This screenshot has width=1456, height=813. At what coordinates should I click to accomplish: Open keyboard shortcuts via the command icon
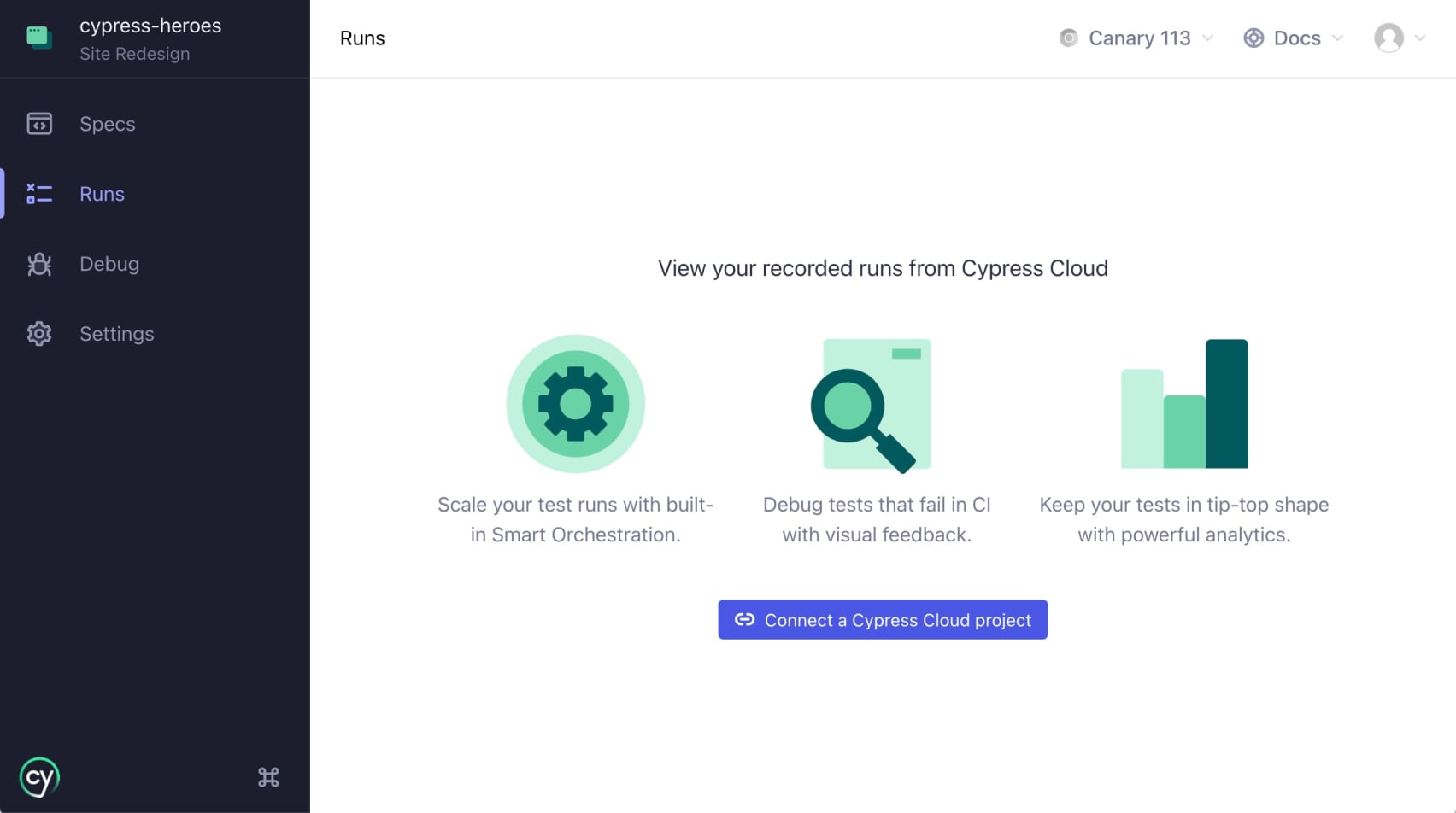[268, 777]
